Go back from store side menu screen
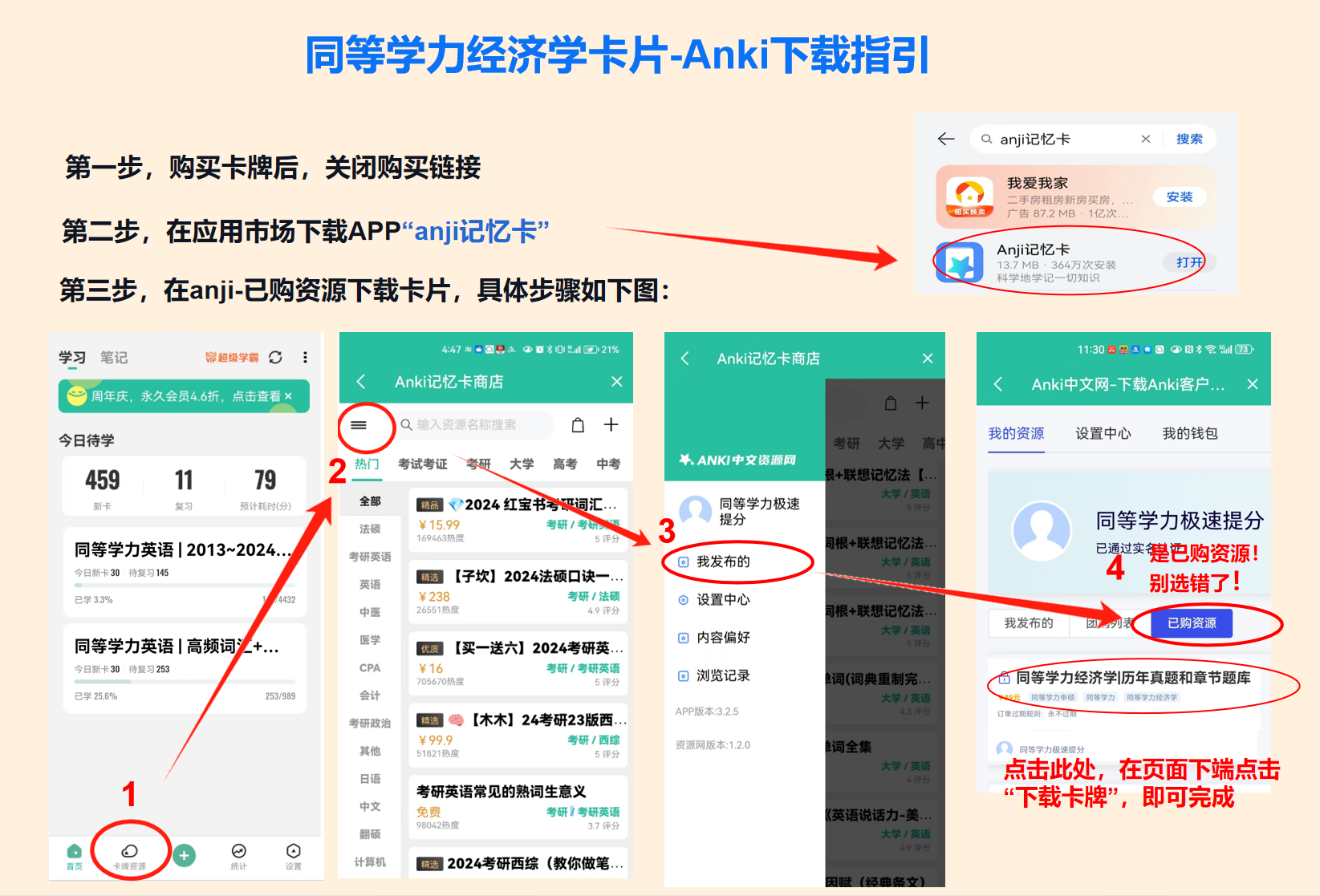This screenshot has width=1320, height=896. coord(685,359)
